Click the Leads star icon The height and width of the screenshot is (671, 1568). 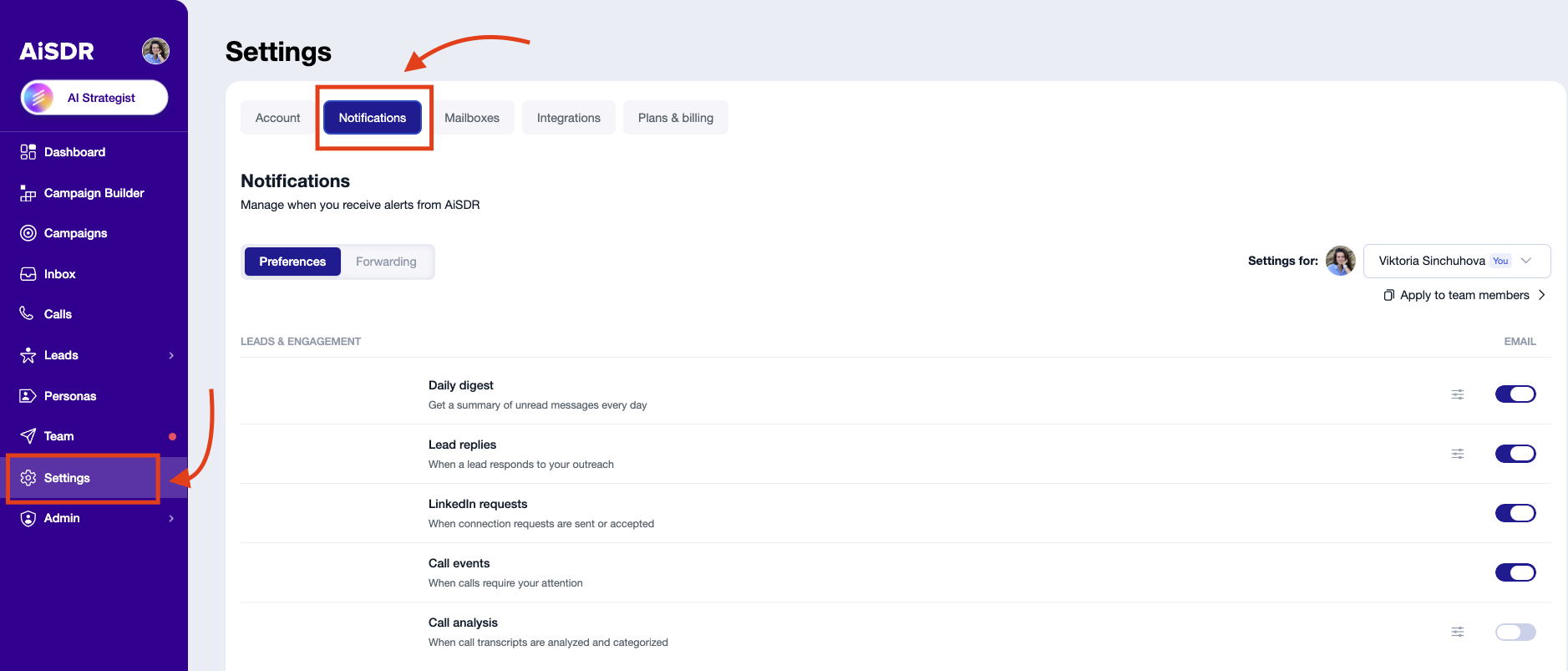28,355
